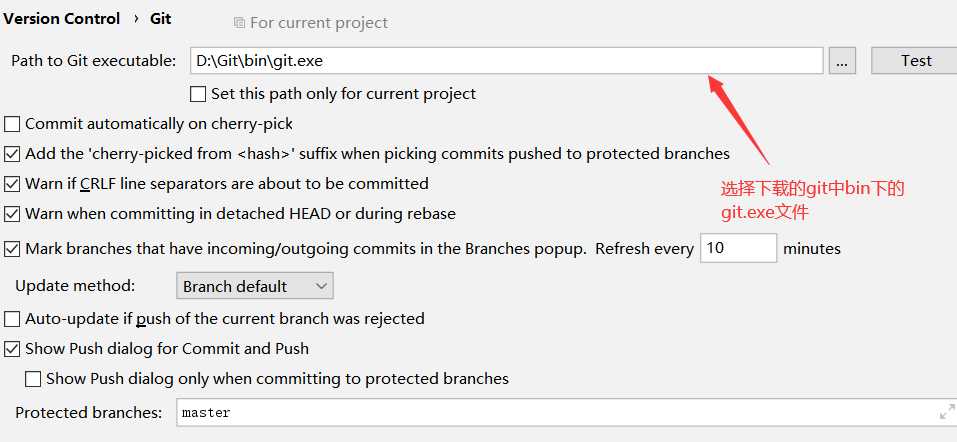This screenshot has width=957, height=442.
Task: Enable Show Push dialog only for protected branches
Action: click(33, 379)
